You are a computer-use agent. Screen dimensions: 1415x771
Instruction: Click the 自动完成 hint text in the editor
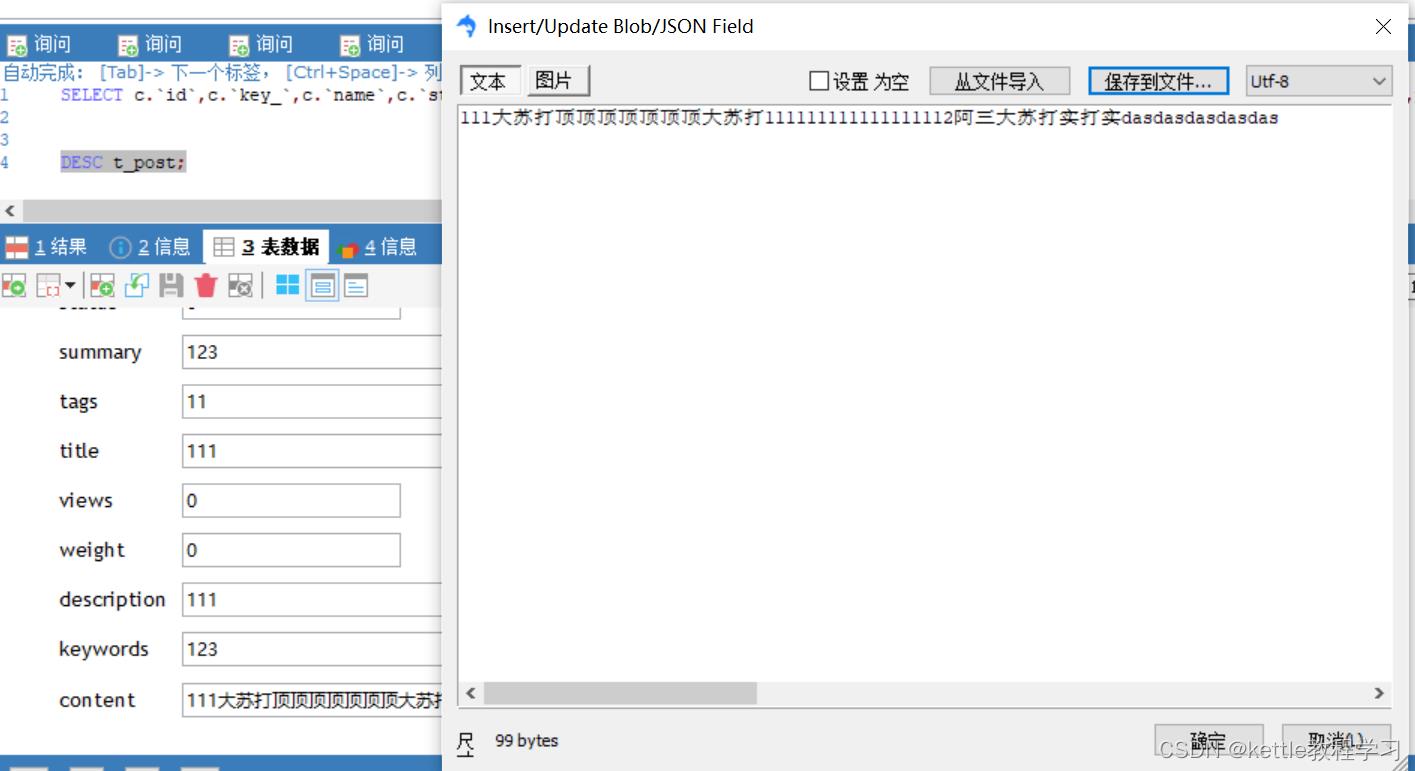(221, 72)
